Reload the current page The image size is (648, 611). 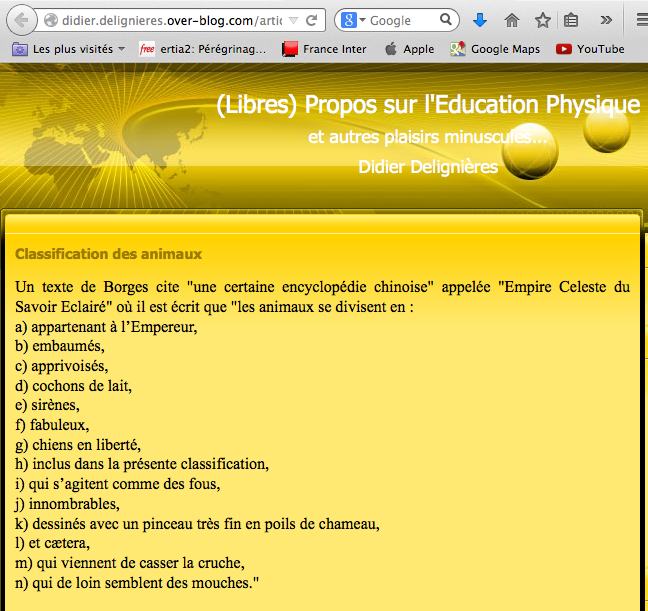313,20
